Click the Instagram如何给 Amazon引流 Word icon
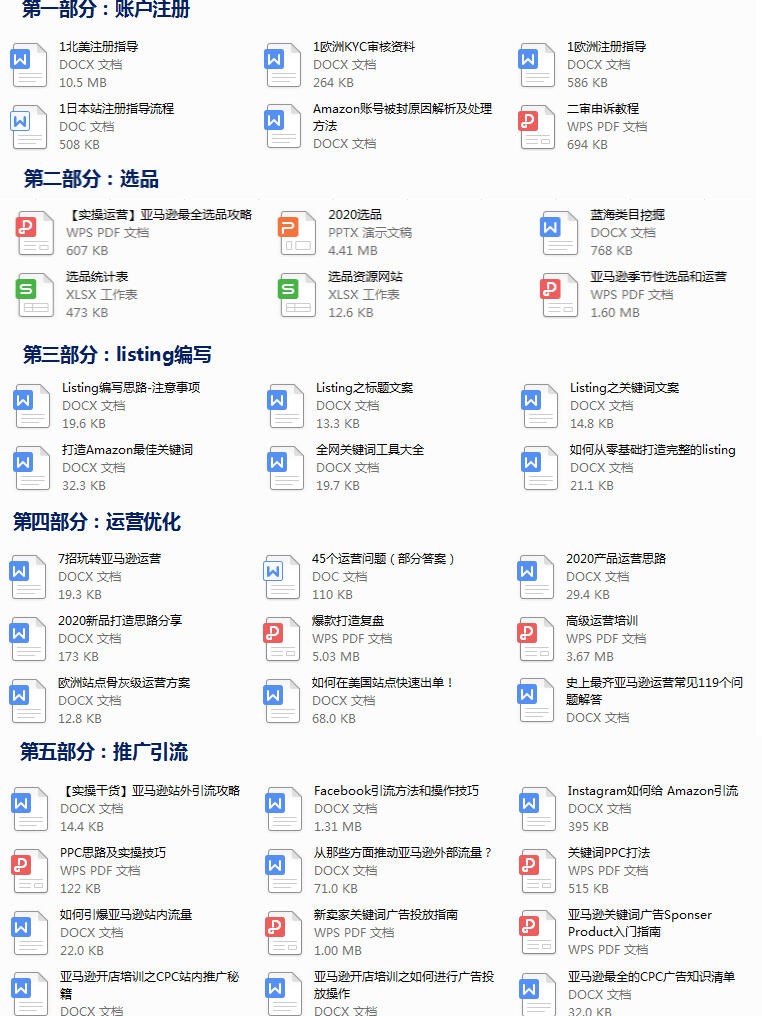The image size is (762, 1016). click(x=538, y=809)
